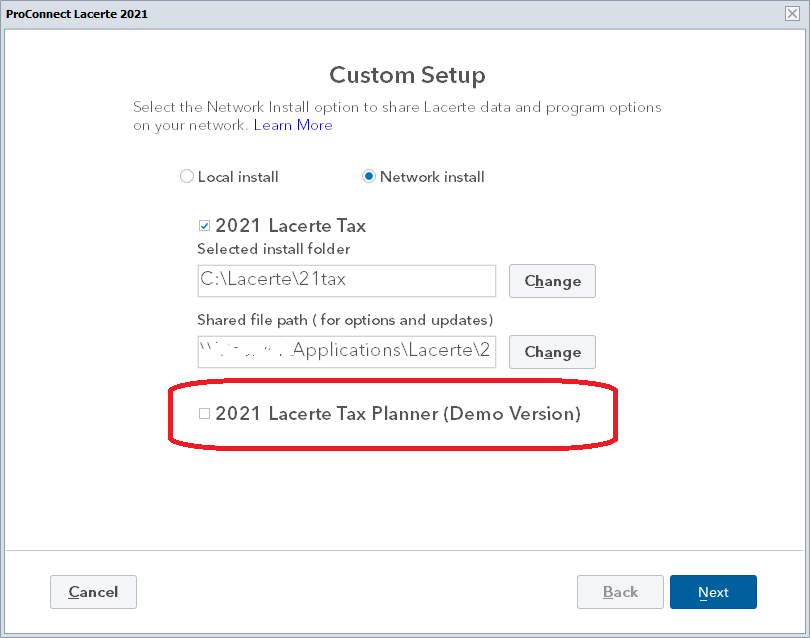Choose the Network install radio button
Viewport: 810px width, 638px height.
pos(369,177)
